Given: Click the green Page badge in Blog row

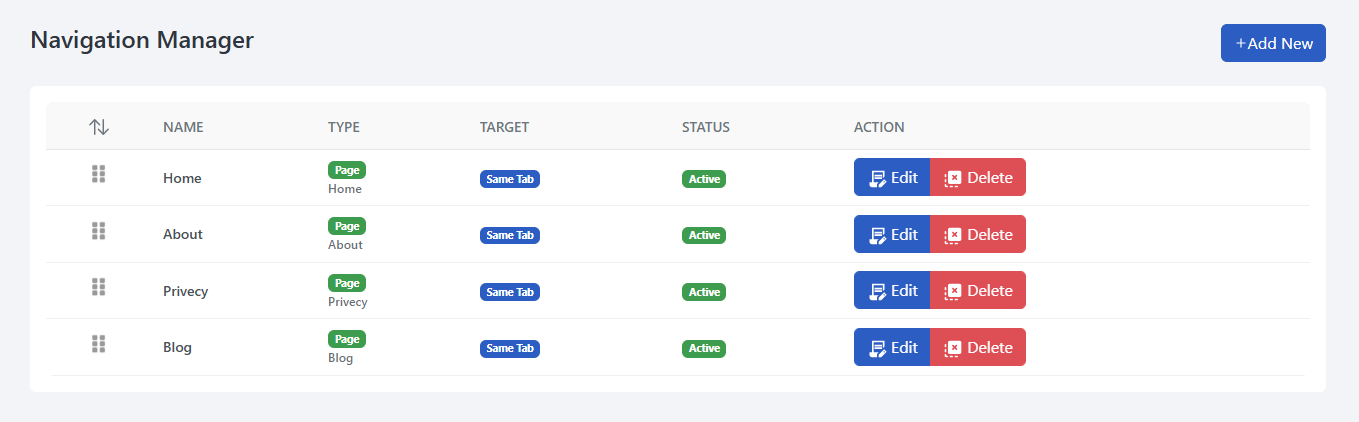Looking at the screenshot, I should click(x=347, y=339).
